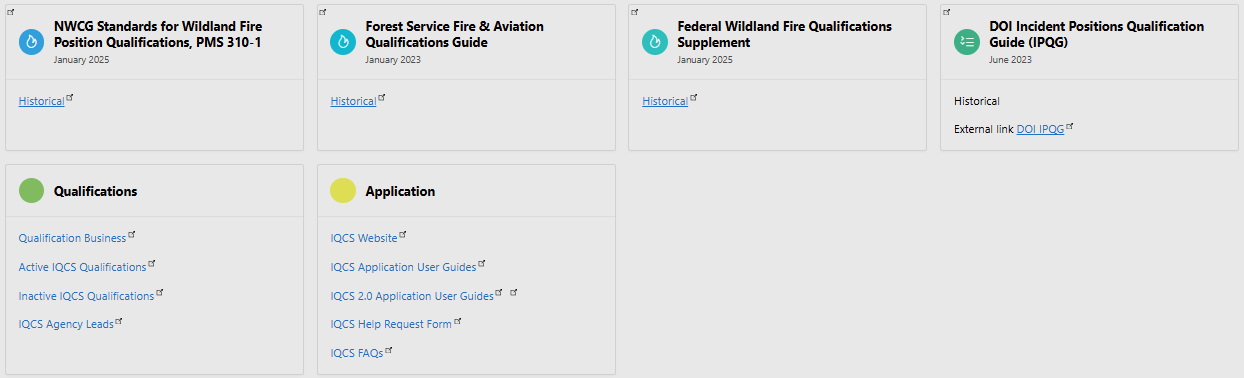Click the yellow circle beside Application

[343, 191]
